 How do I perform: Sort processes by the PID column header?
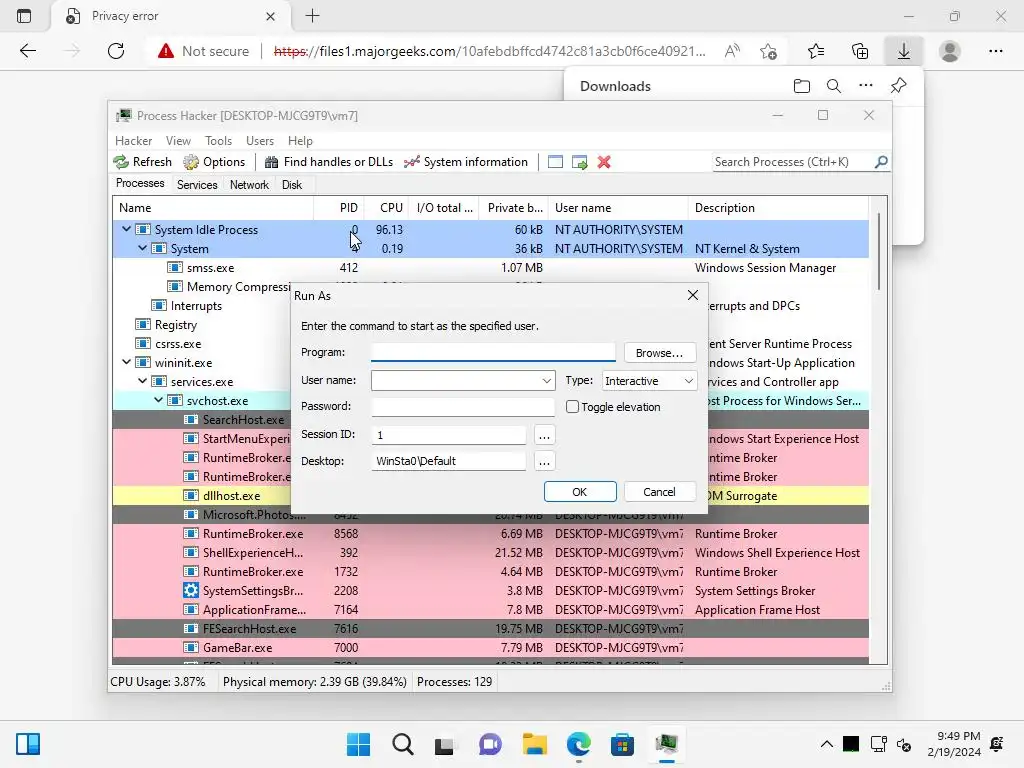coord(339,208)
